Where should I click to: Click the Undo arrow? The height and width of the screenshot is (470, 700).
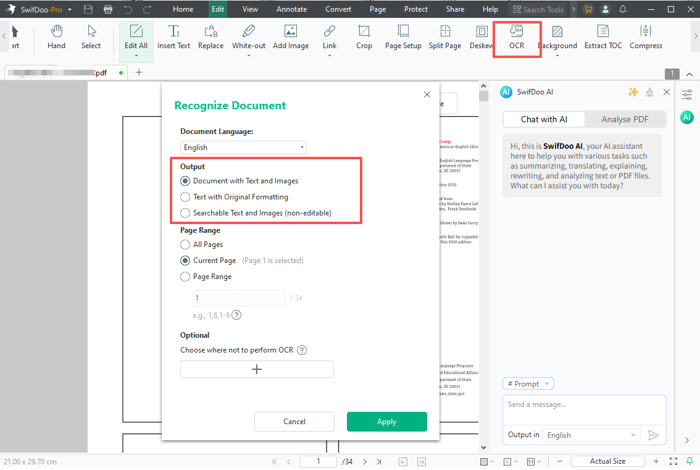(128, 9)
